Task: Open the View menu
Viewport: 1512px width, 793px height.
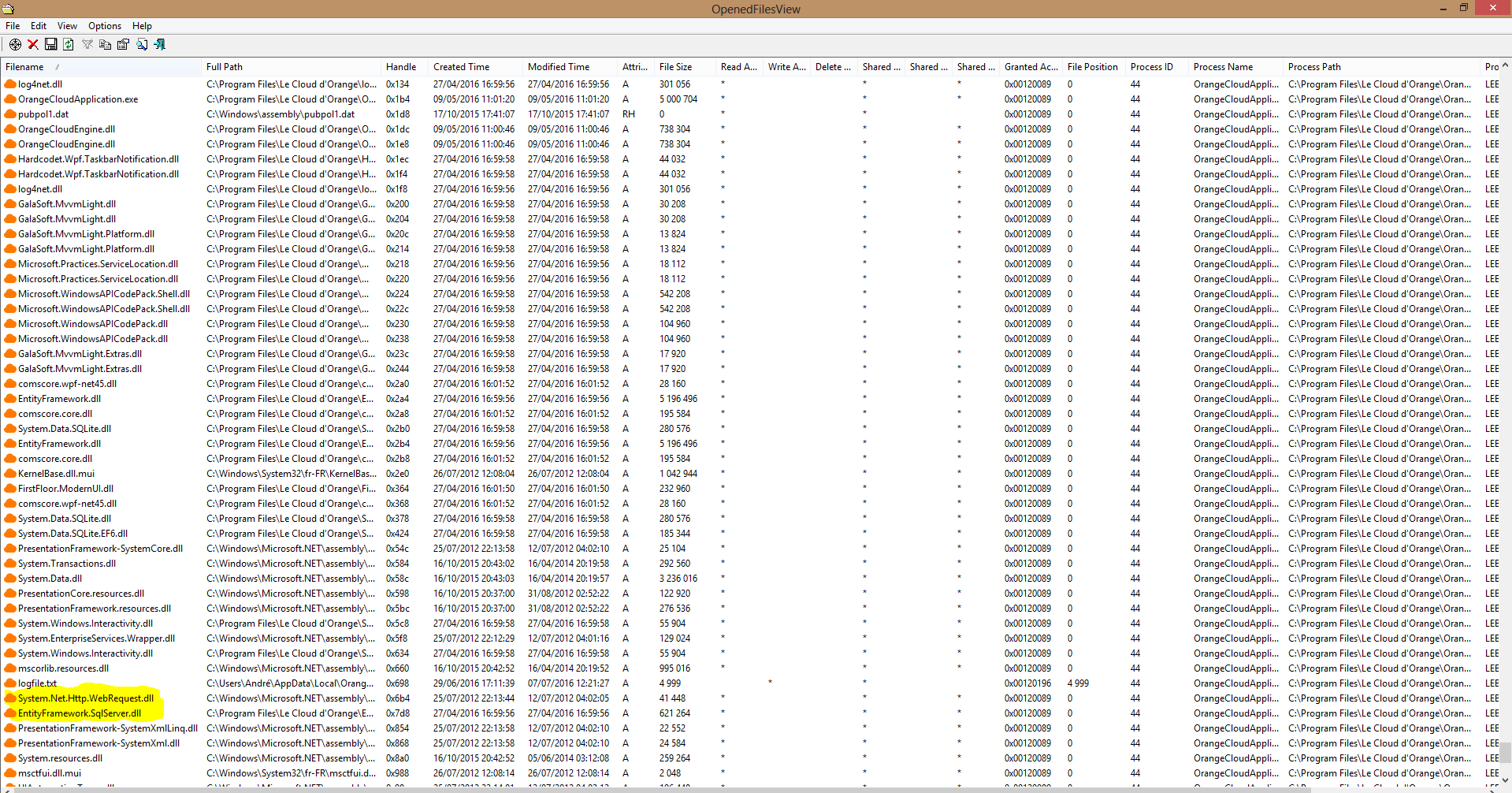Action: click(x=66, y=25)
